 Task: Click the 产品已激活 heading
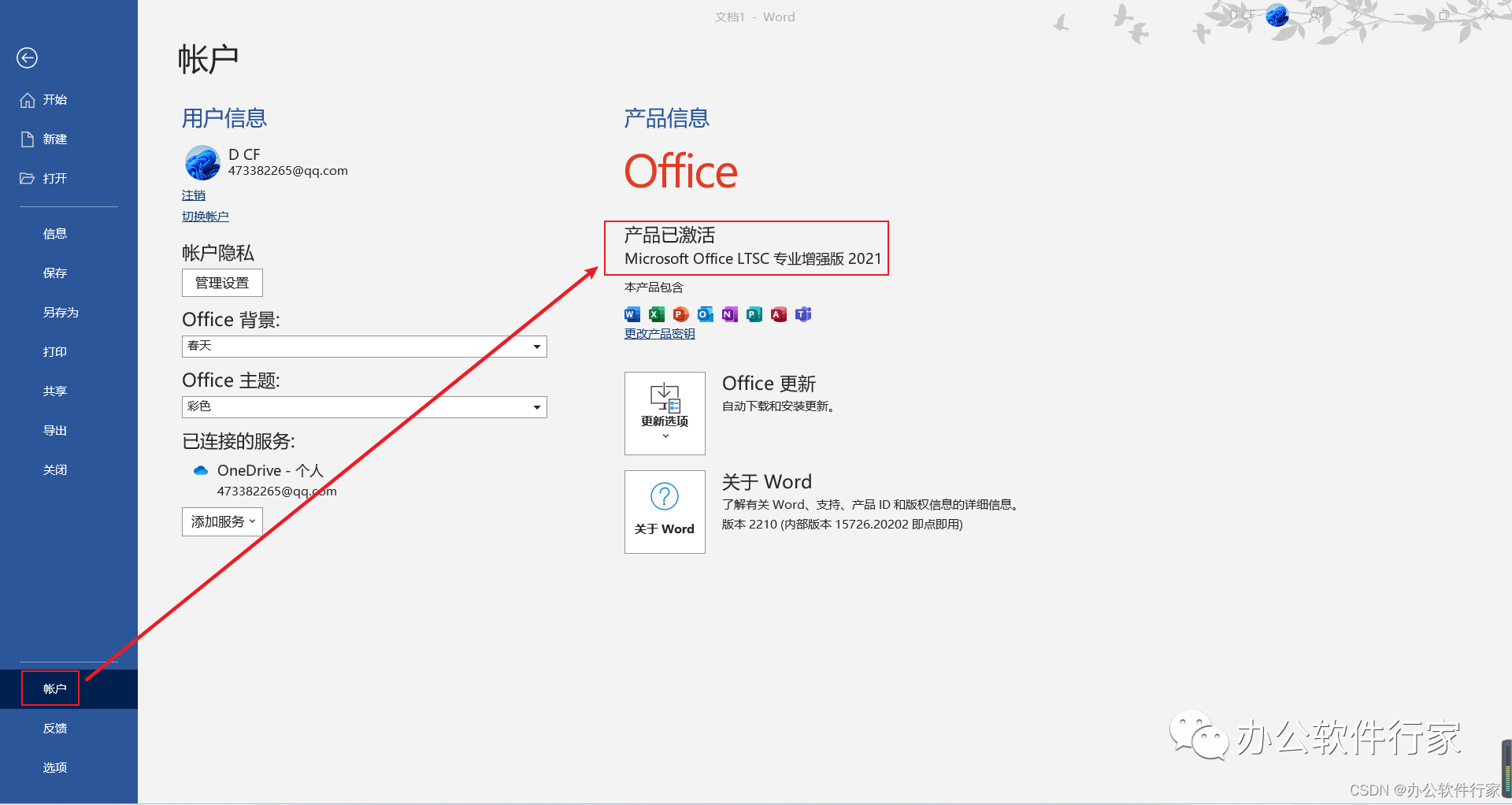[x=669, y=236]
